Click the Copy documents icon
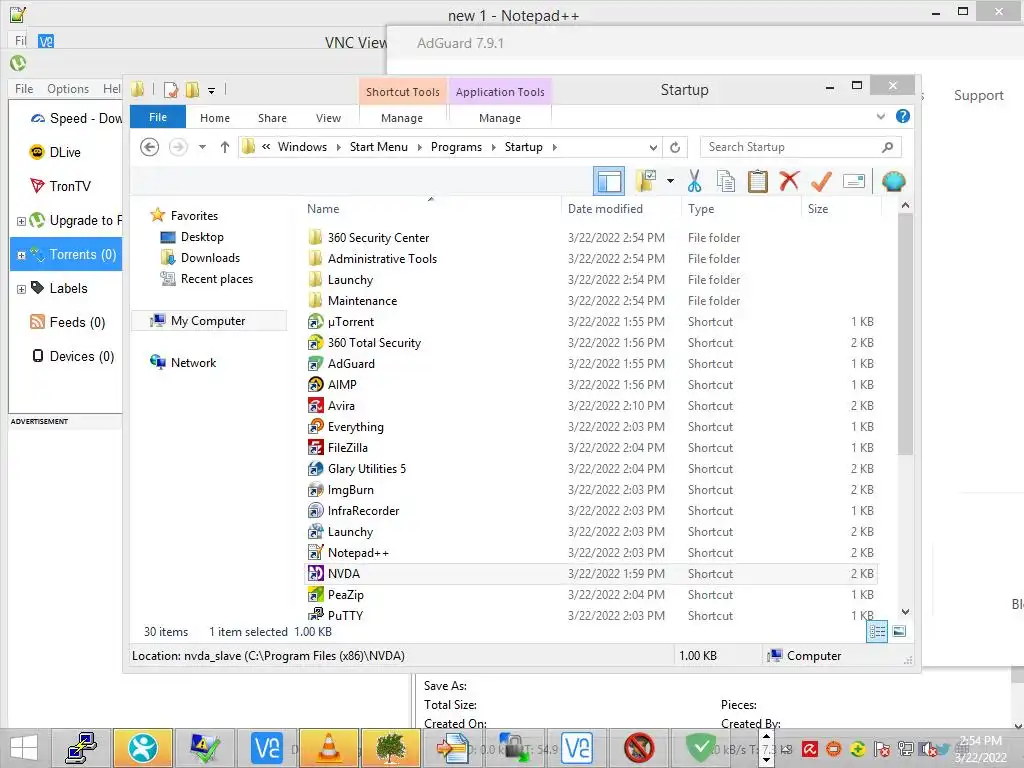 click(726, 182)
